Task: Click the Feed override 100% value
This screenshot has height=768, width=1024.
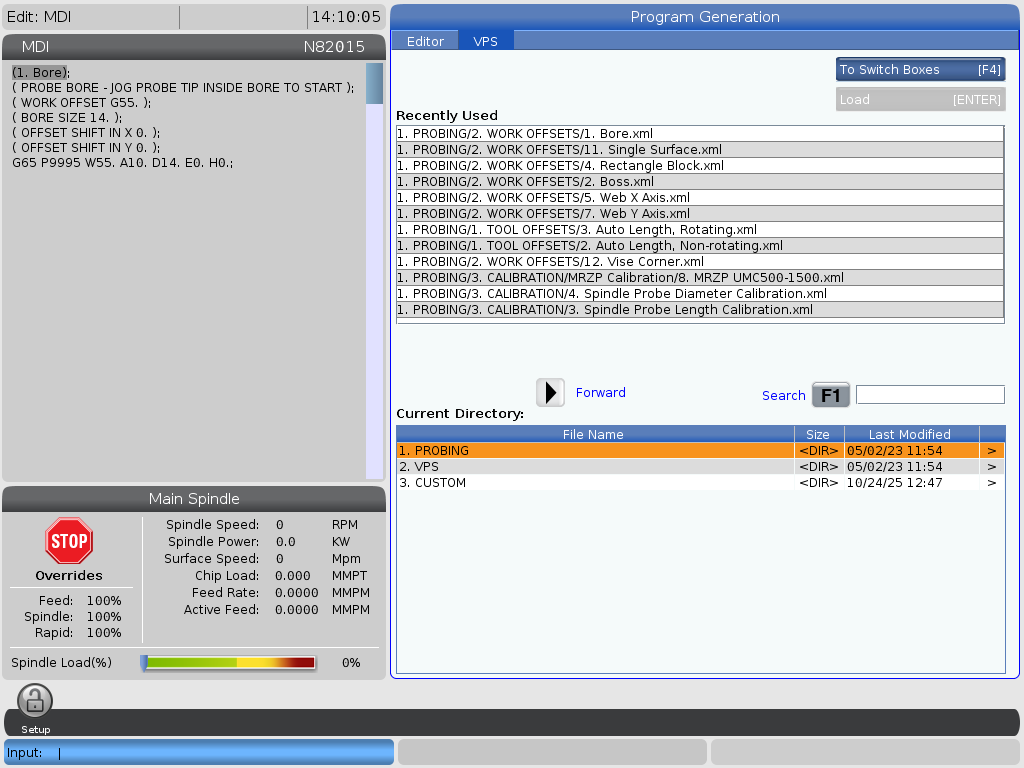Action: [104, 601]
